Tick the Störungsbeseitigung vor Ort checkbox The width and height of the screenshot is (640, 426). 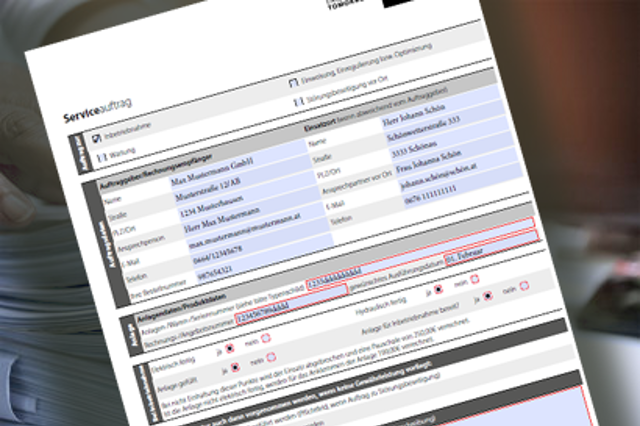click(x=299, y=101)
